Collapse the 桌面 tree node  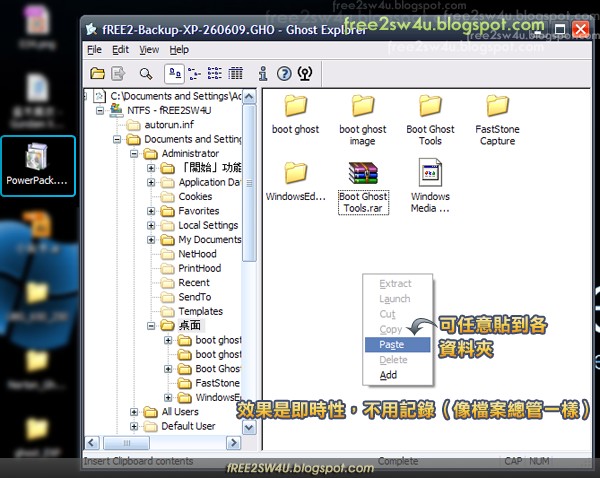point(151,326)
